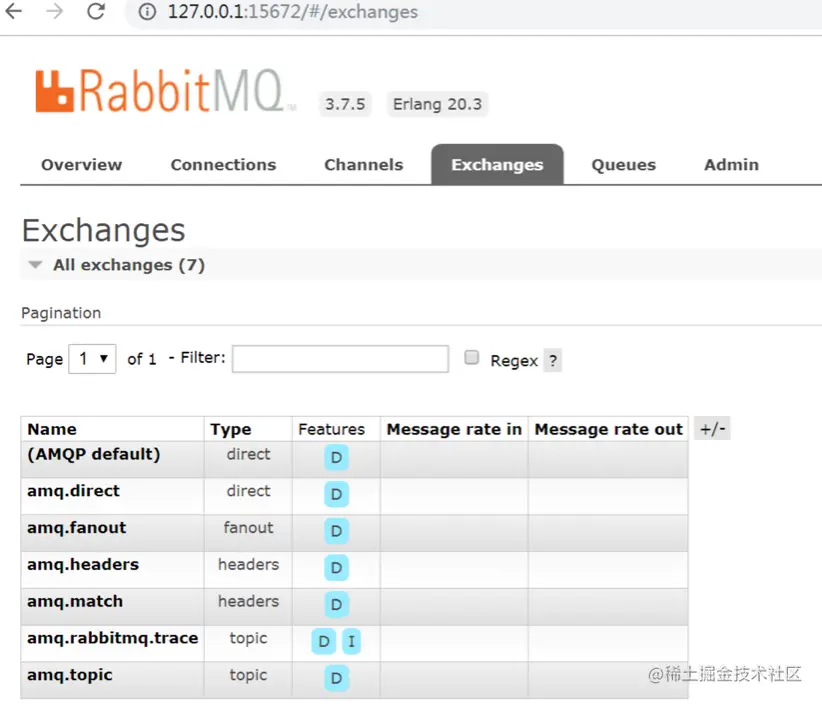
Task: Open the Page number dropdown
Action: click(92, 359)
